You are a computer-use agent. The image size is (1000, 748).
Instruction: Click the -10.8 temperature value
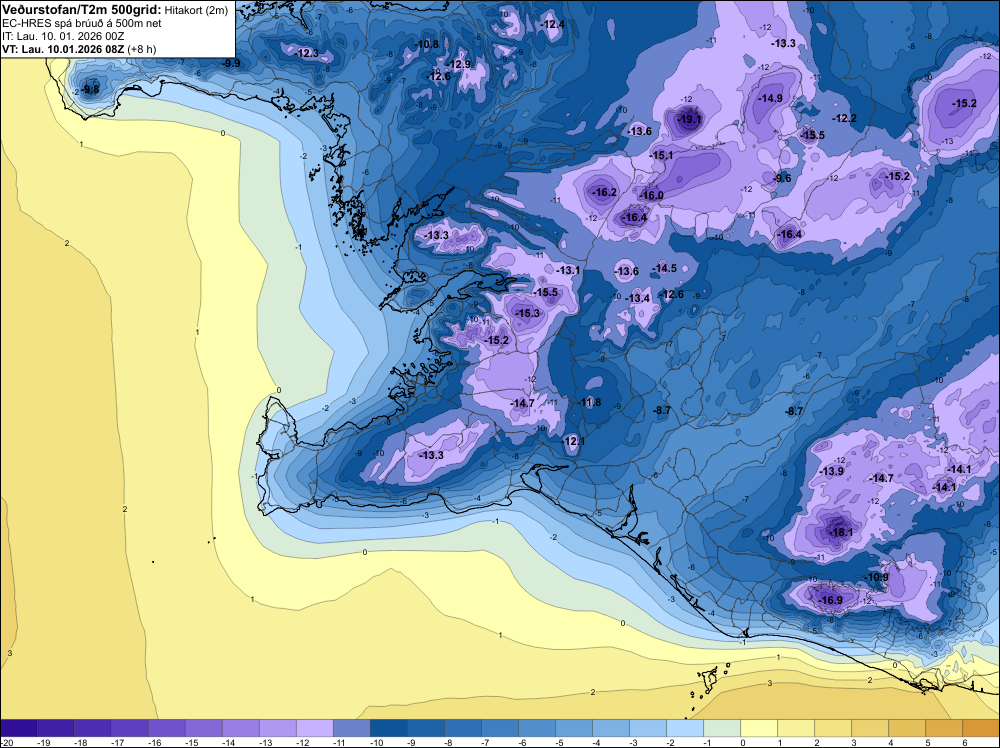pos(427,44)
